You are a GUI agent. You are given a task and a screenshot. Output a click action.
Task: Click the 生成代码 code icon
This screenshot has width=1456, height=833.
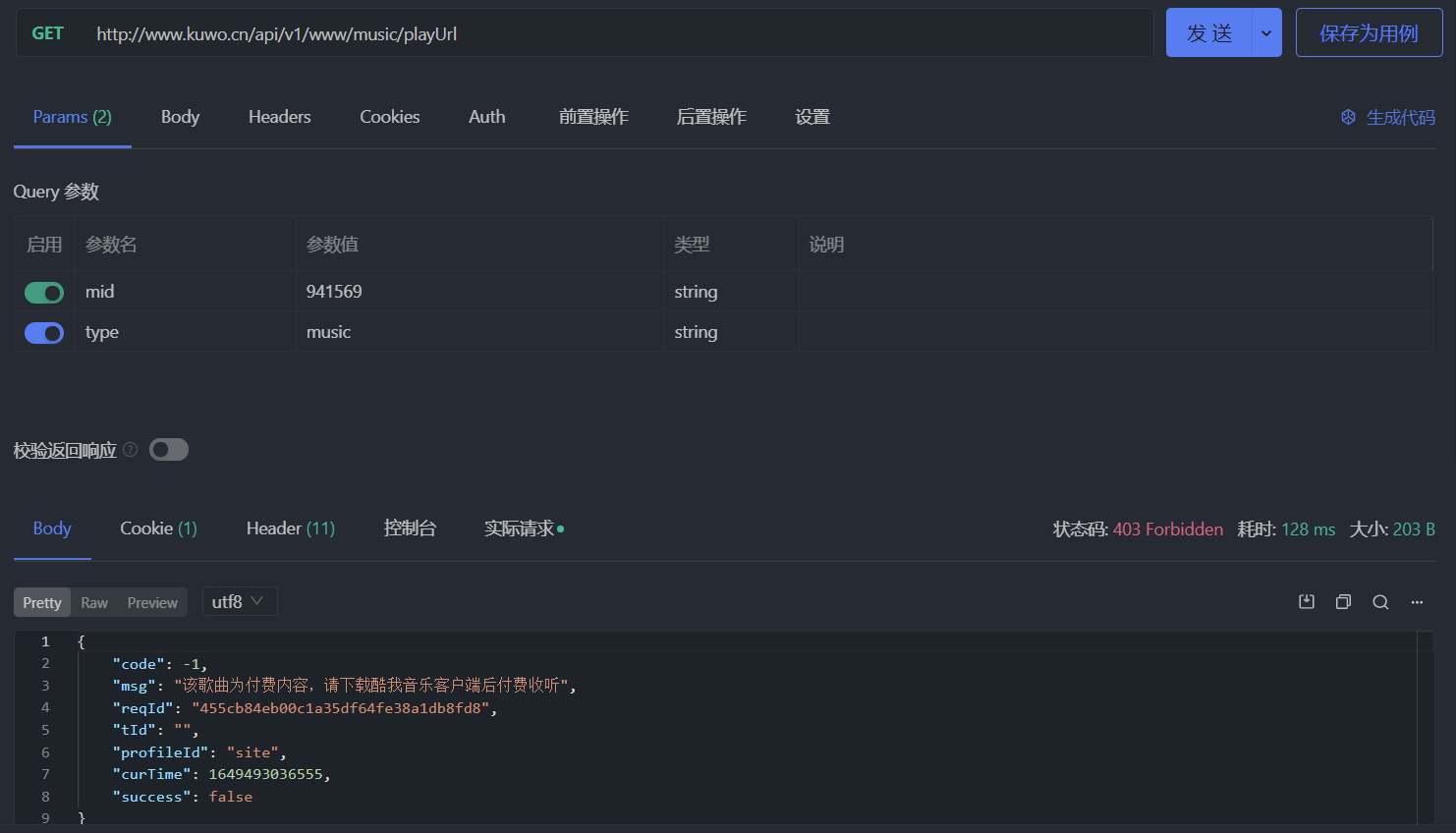coord(1348,117)
